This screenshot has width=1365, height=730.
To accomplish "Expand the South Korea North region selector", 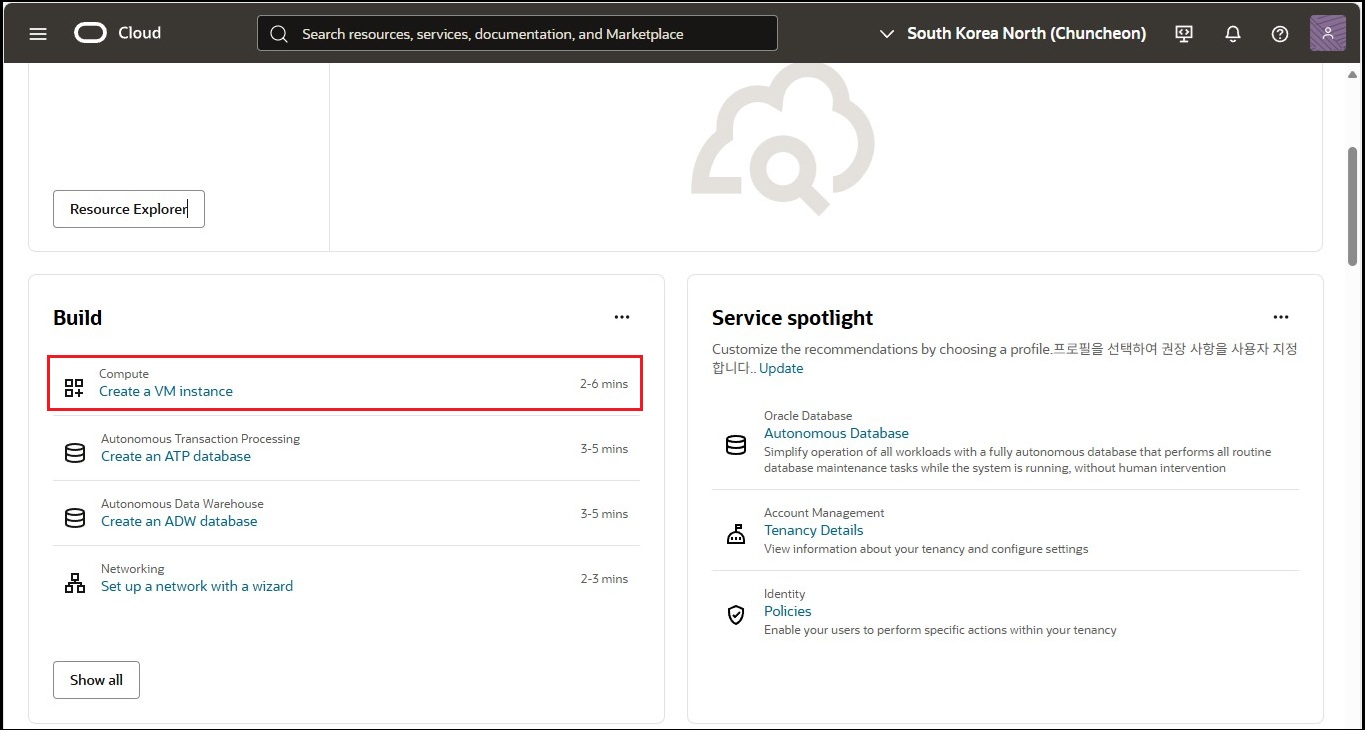I will [1012, 33].
